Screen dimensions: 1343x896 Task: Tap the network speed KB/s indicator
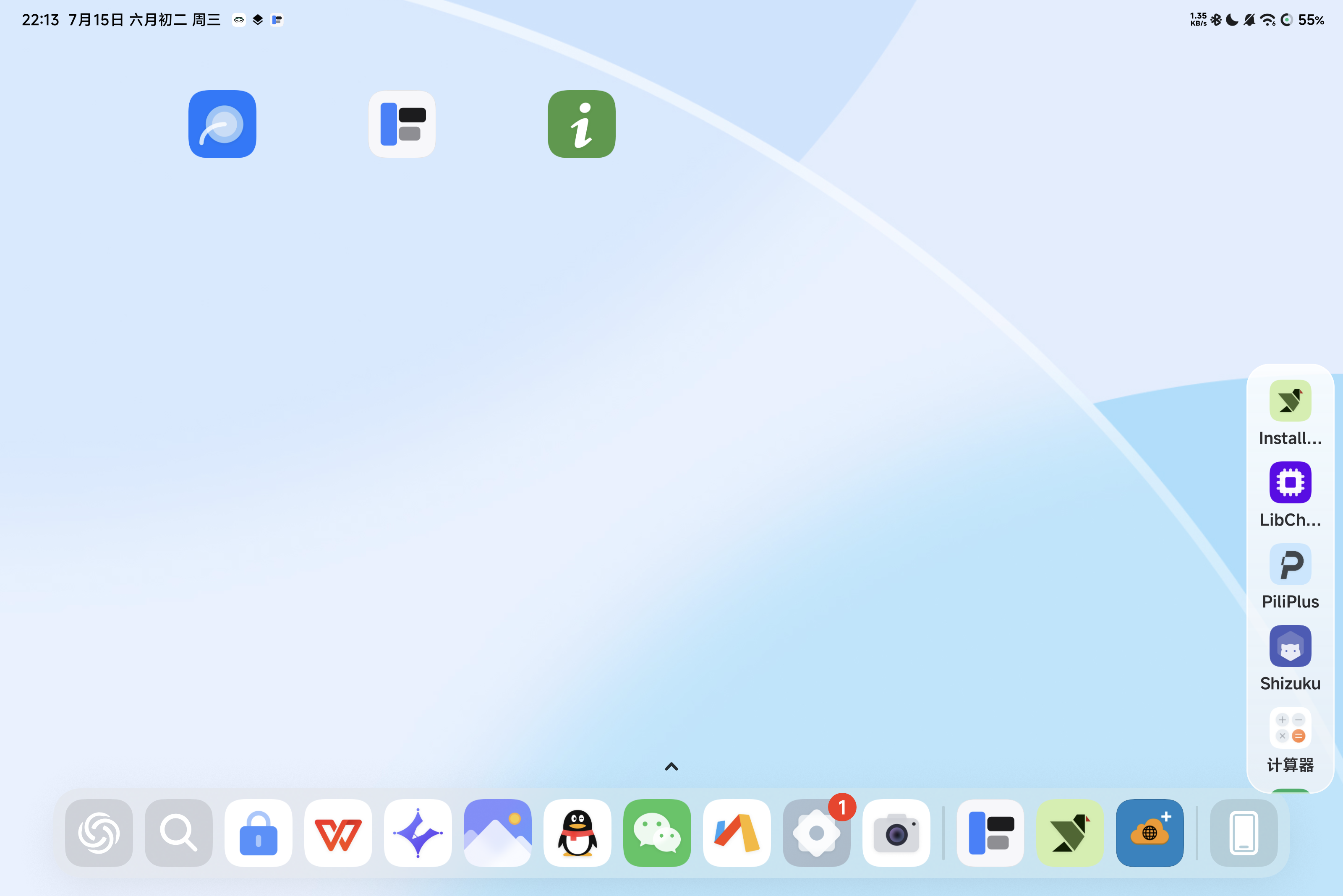1199,20
